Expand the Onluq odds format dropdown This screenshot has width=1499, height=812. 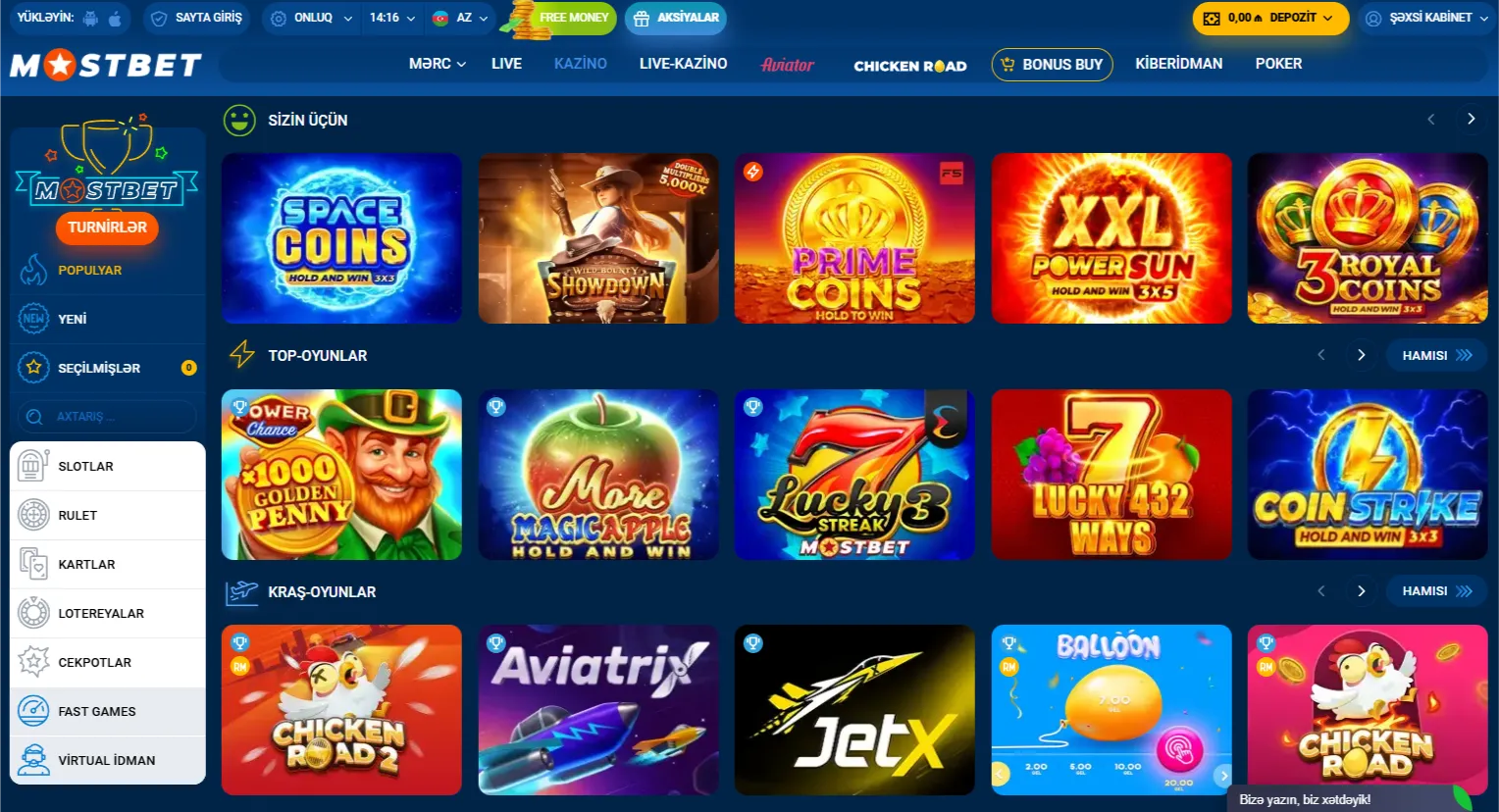click(311, 18)
